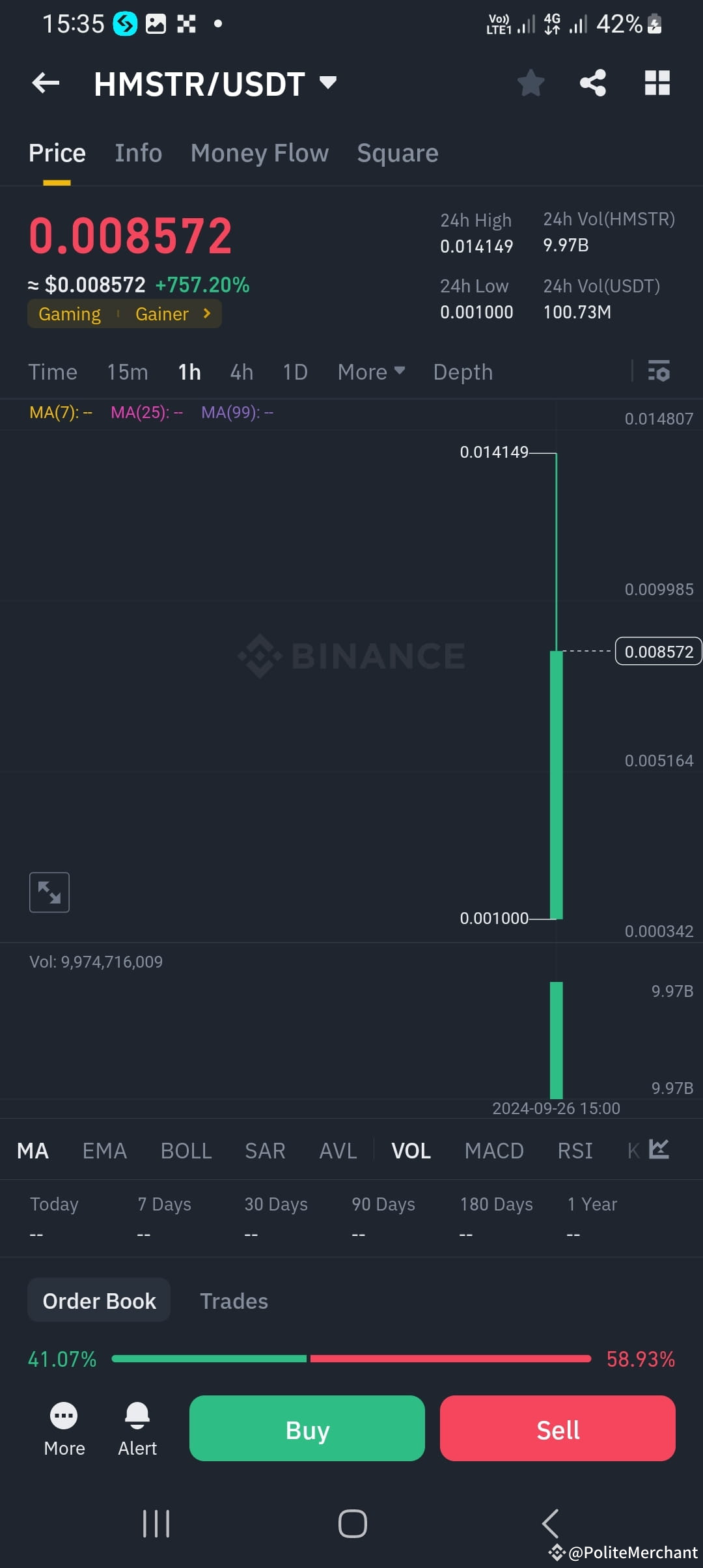This screenshot has height=1568, width=703.
Task: Expand chart to fullscreen via expand icon
Action: pos(49,892)
